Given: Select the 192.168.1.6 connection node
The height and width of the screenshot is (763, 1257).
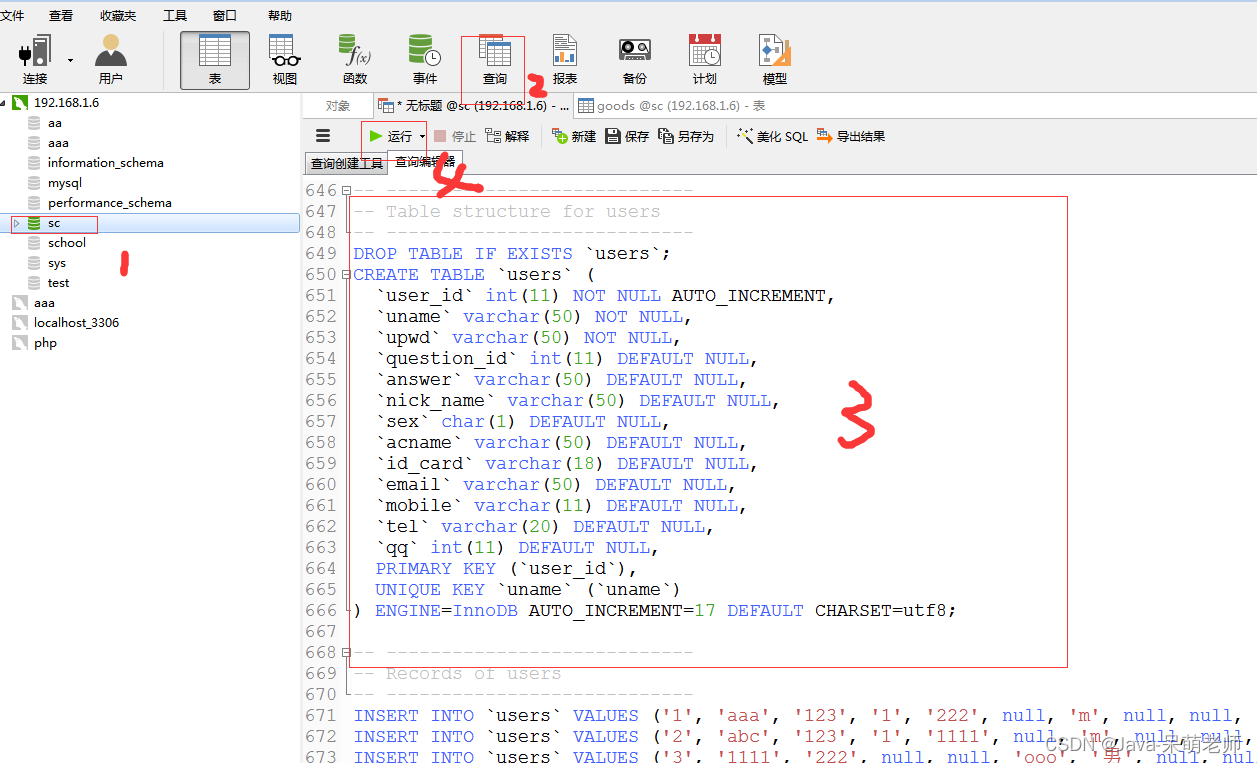Looking at the screenshot, I should [x=66, y=102].
